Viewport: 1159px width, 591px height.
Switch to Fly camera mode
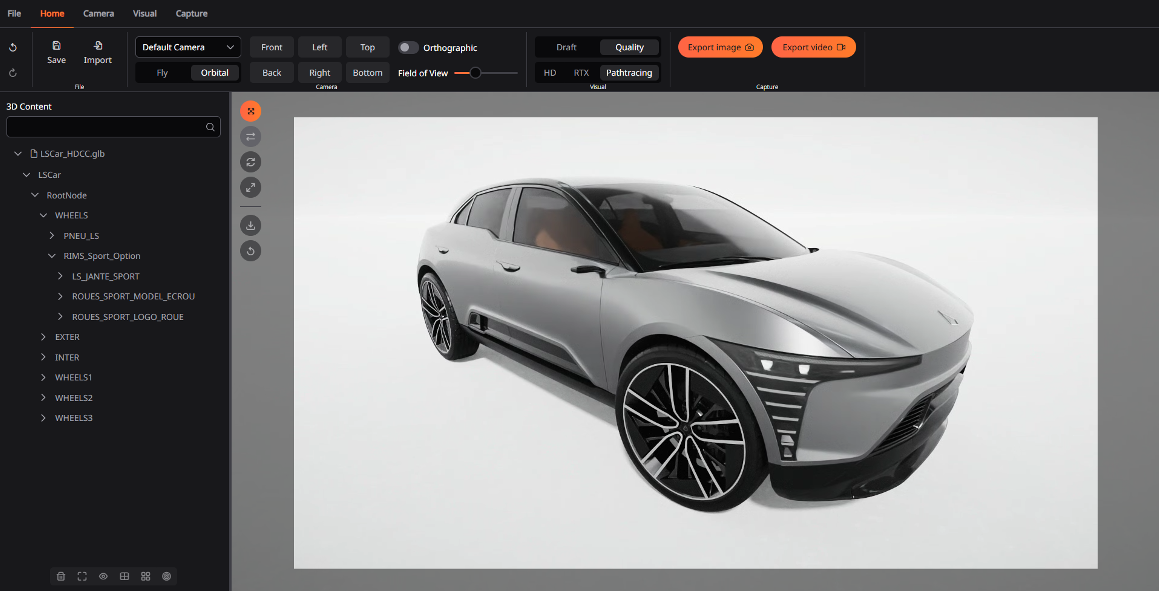[x=162, y=73]
